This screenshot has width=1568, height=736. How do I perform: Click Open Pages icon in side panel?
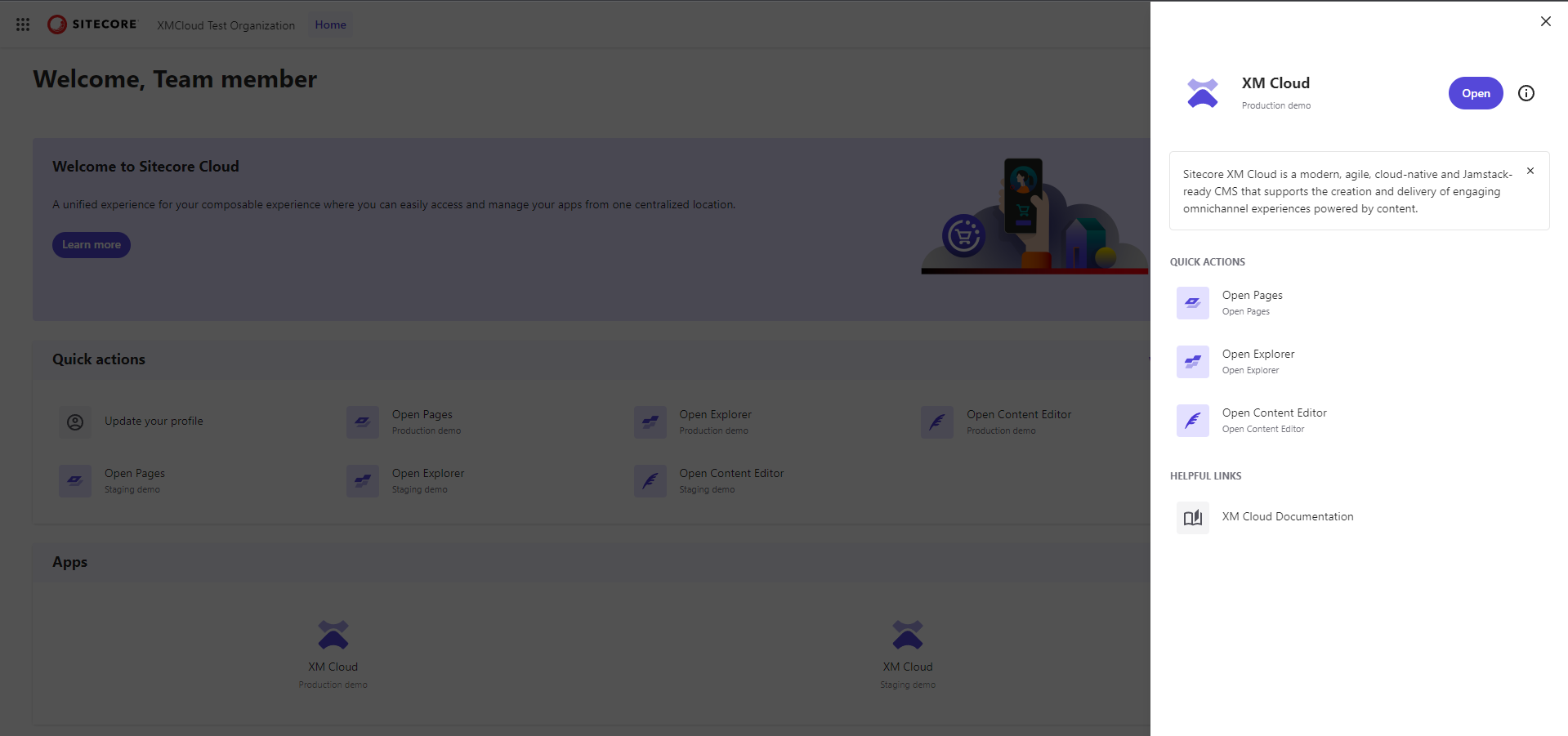(1192, 303)
